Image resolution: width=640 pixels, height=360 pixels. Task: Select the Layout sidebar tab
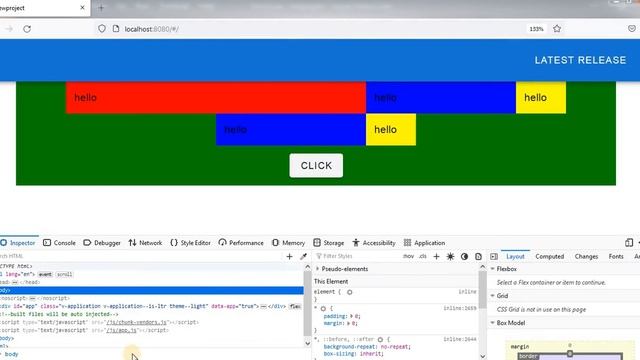click(x=515, y=256)
